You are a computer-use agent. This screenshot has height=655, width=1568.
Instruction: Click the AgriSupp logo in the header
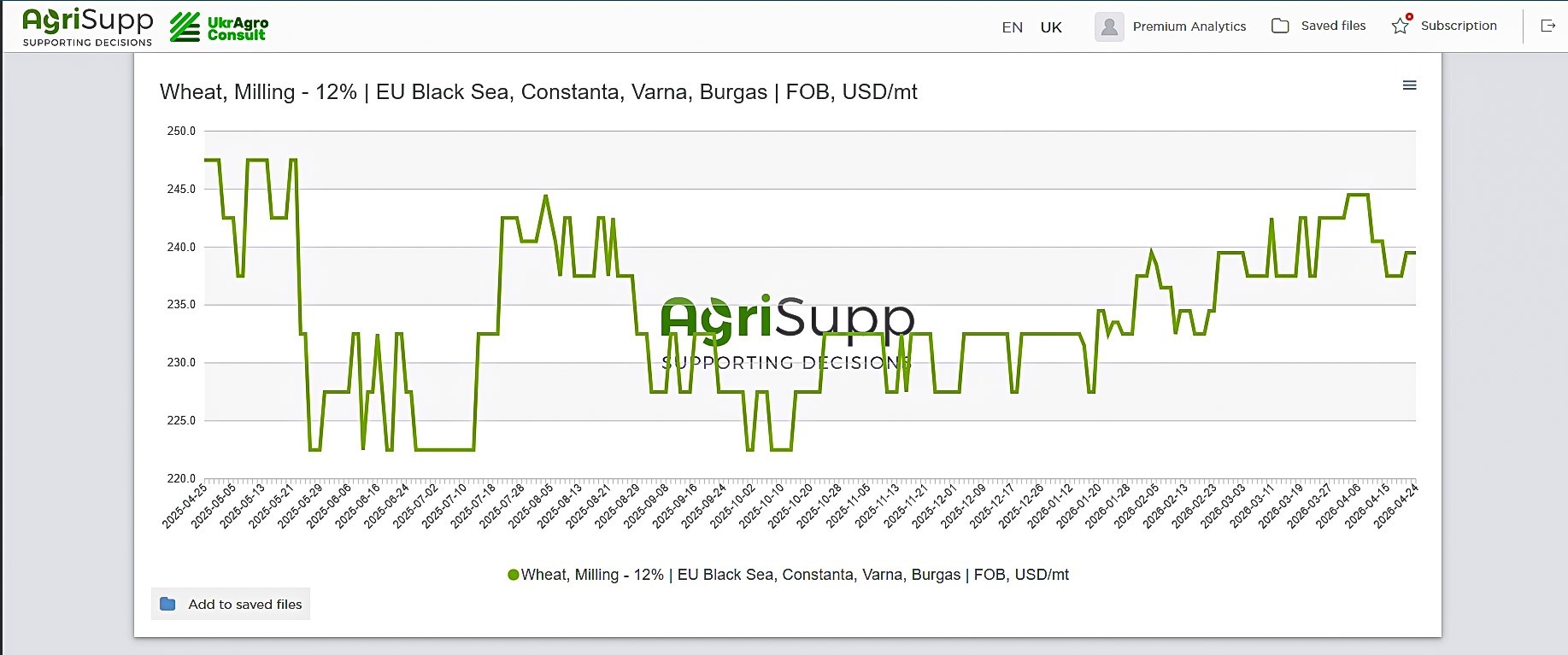point(87,27)
